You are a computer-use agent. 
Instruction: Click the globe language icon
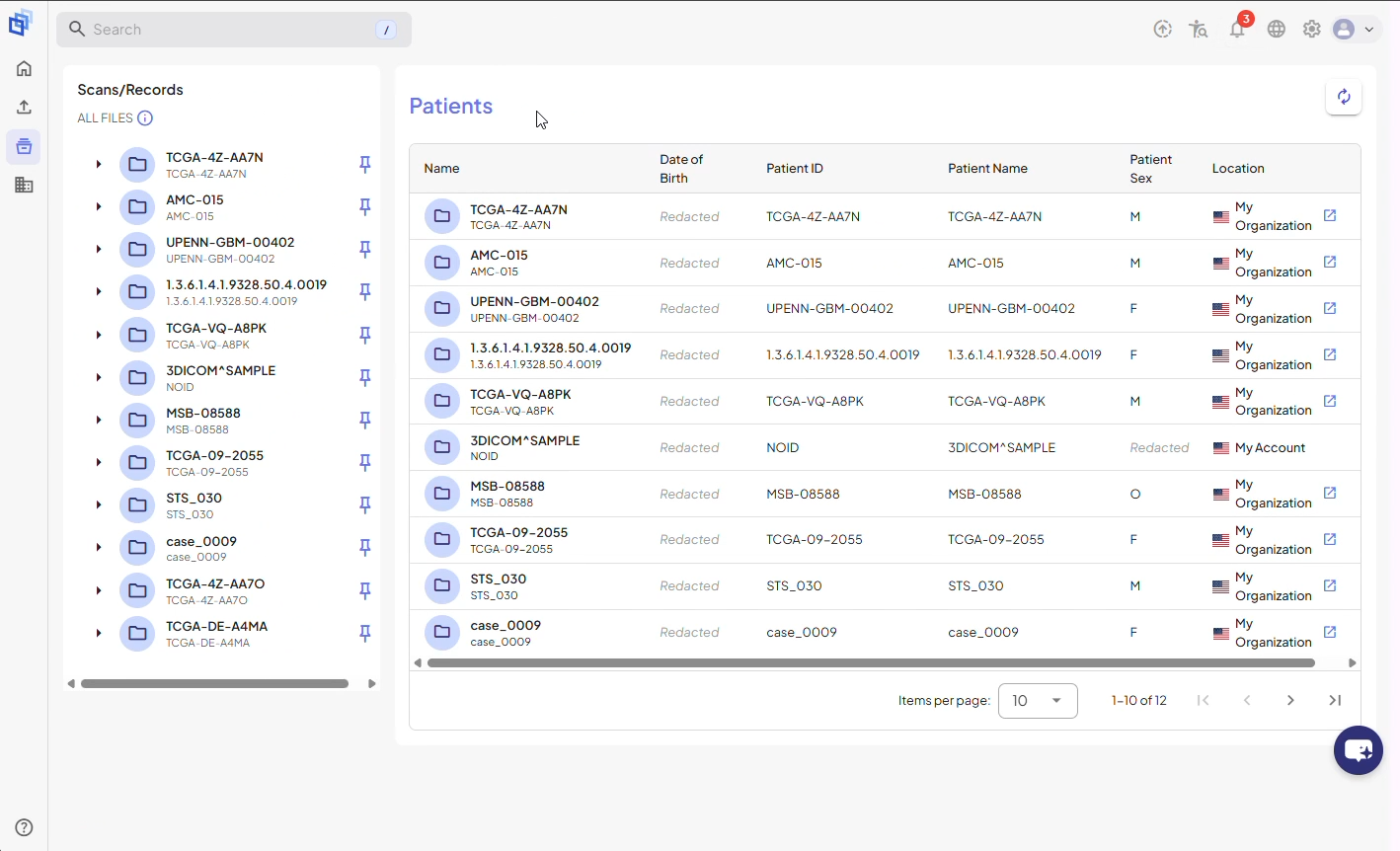click(x=1276, y=30)
